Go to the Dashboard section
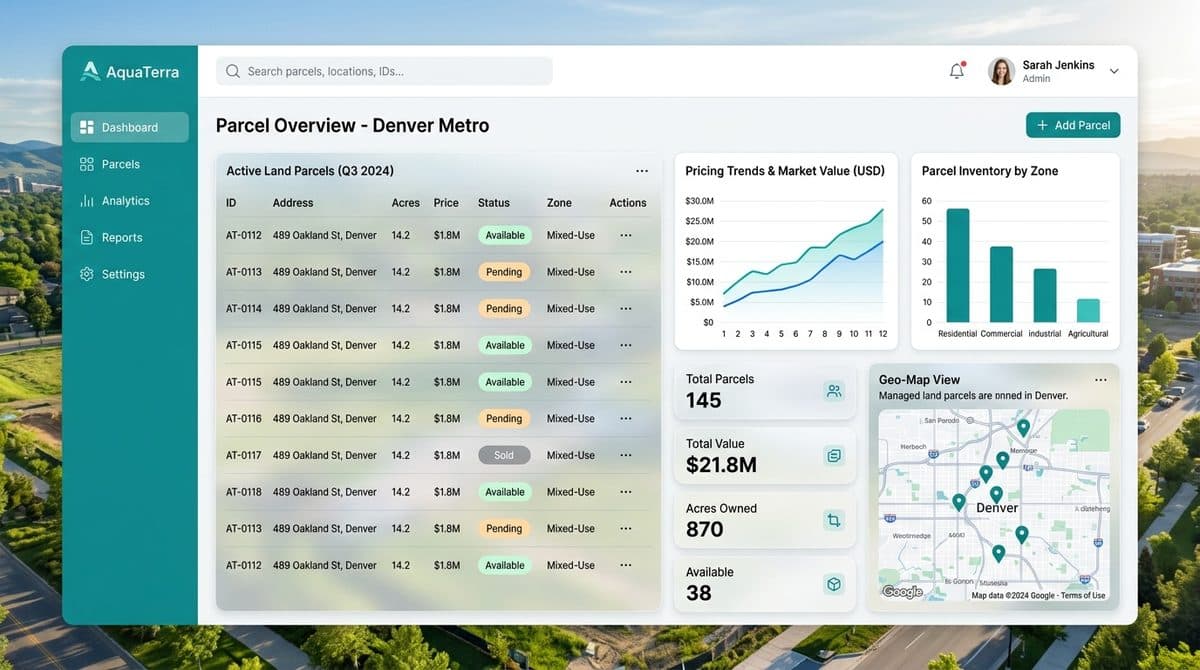 coord(129,127)
